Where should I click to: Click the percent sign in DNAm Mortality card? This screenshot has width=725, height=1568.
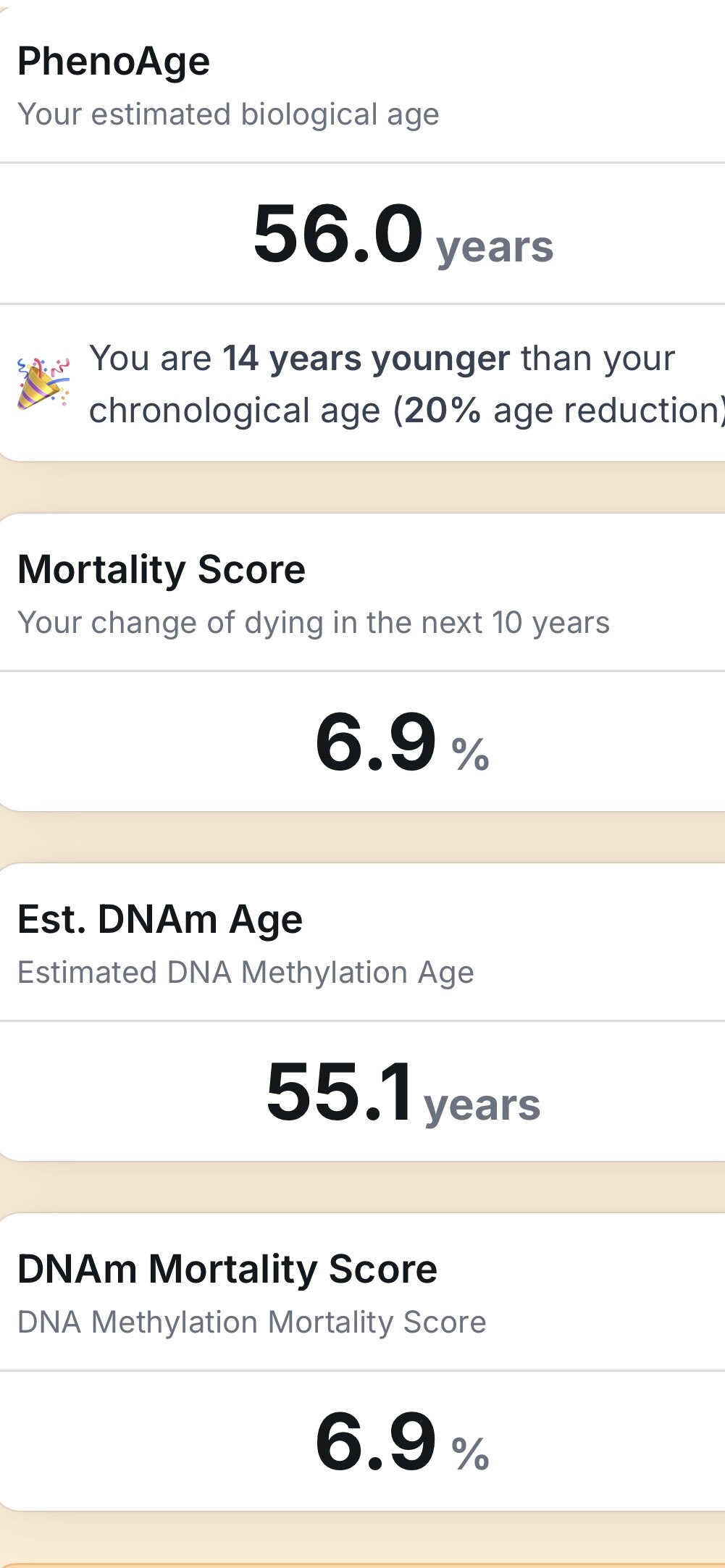click(471, 1454)
